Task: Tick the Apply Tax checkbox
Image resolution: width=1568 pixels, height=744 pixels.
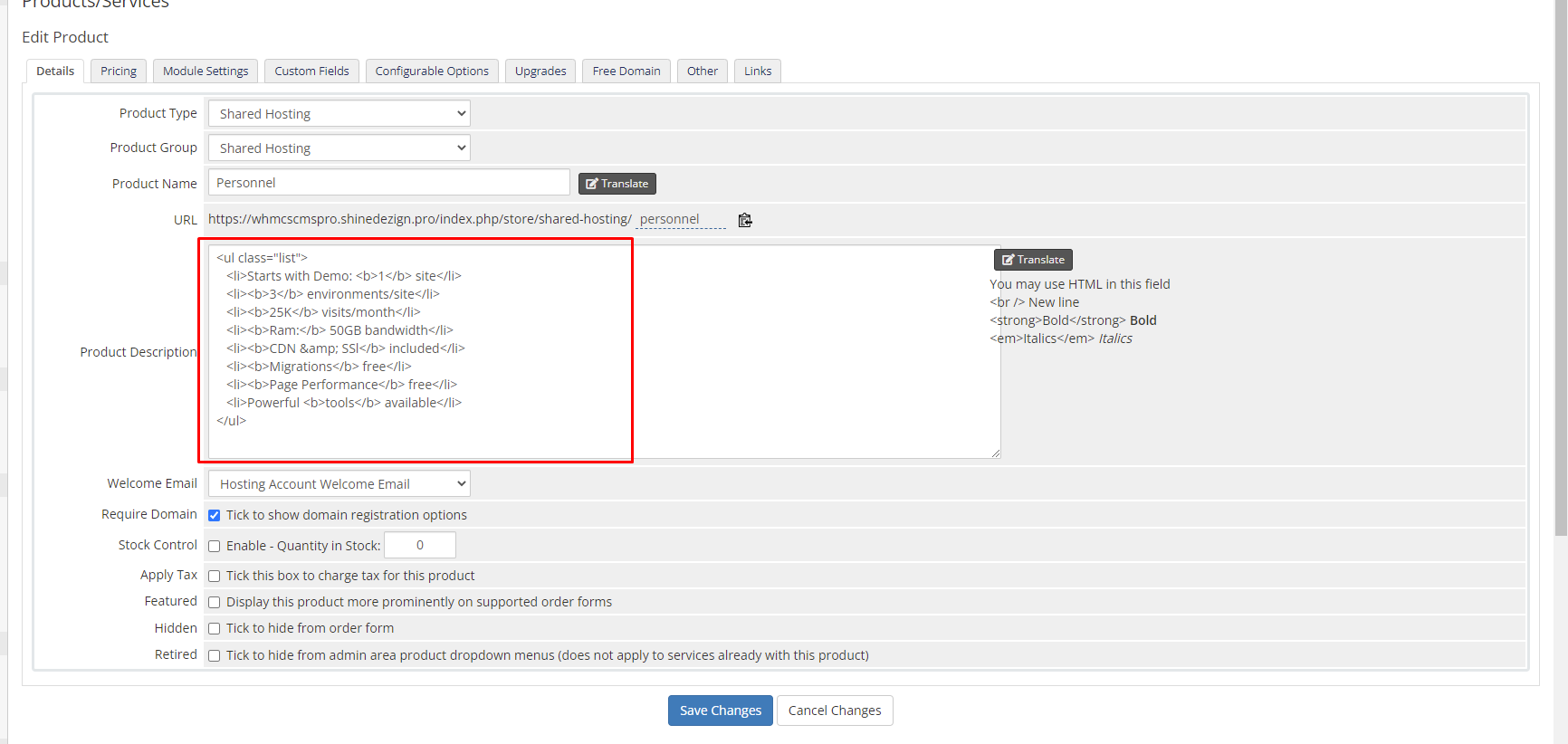Action: [215, 576]
